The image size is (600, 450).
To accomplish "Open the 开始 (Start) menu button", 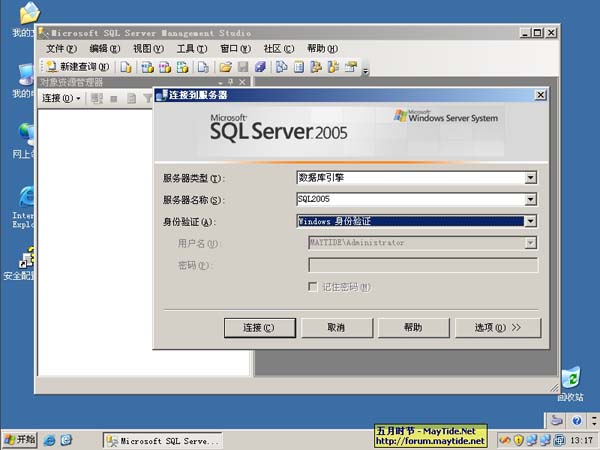I will click(x=20, y=440).
